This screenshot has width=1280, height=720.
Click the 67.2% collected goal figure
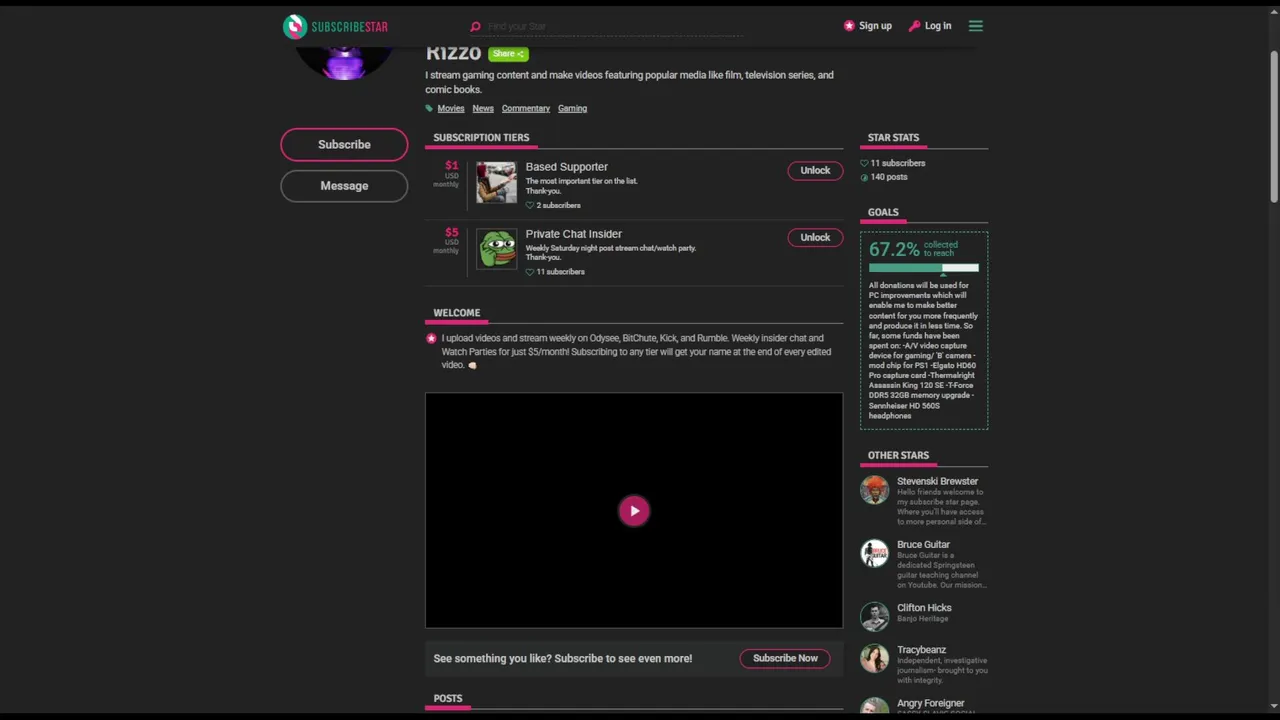click(894, 249)
